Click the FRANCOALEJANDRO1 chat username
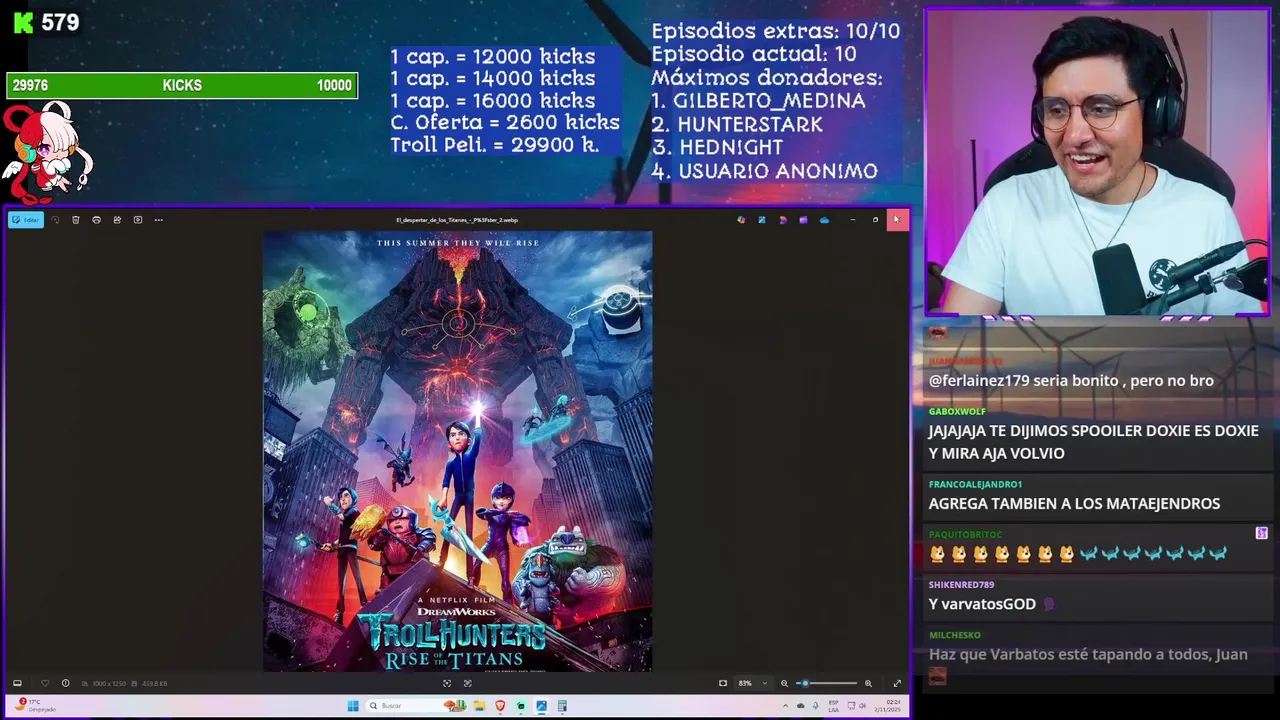This screenshot has width=1280, height=720. click(x=975, y=484)
